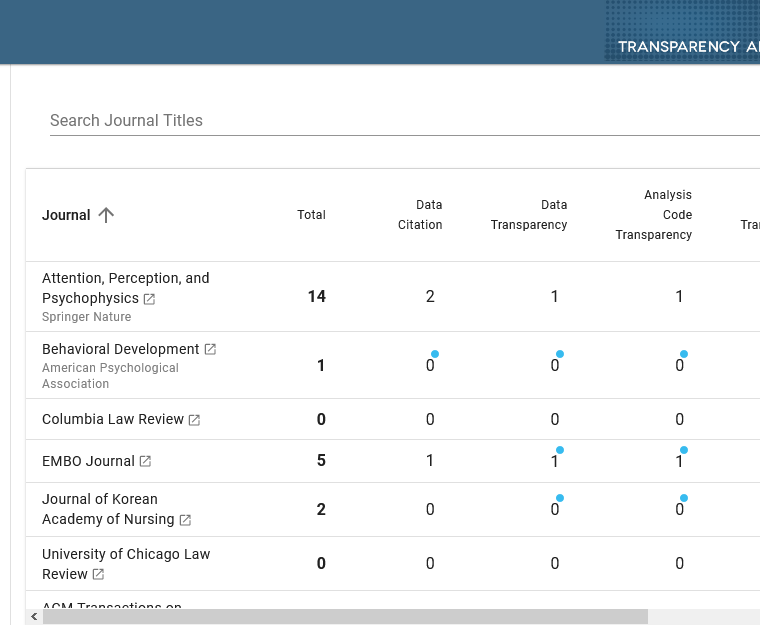Open external link icon beside Behavioral Development
Image resolution: width=760 pixels, height=625 pixels.
pyautogui.click(x=210, y=349)
